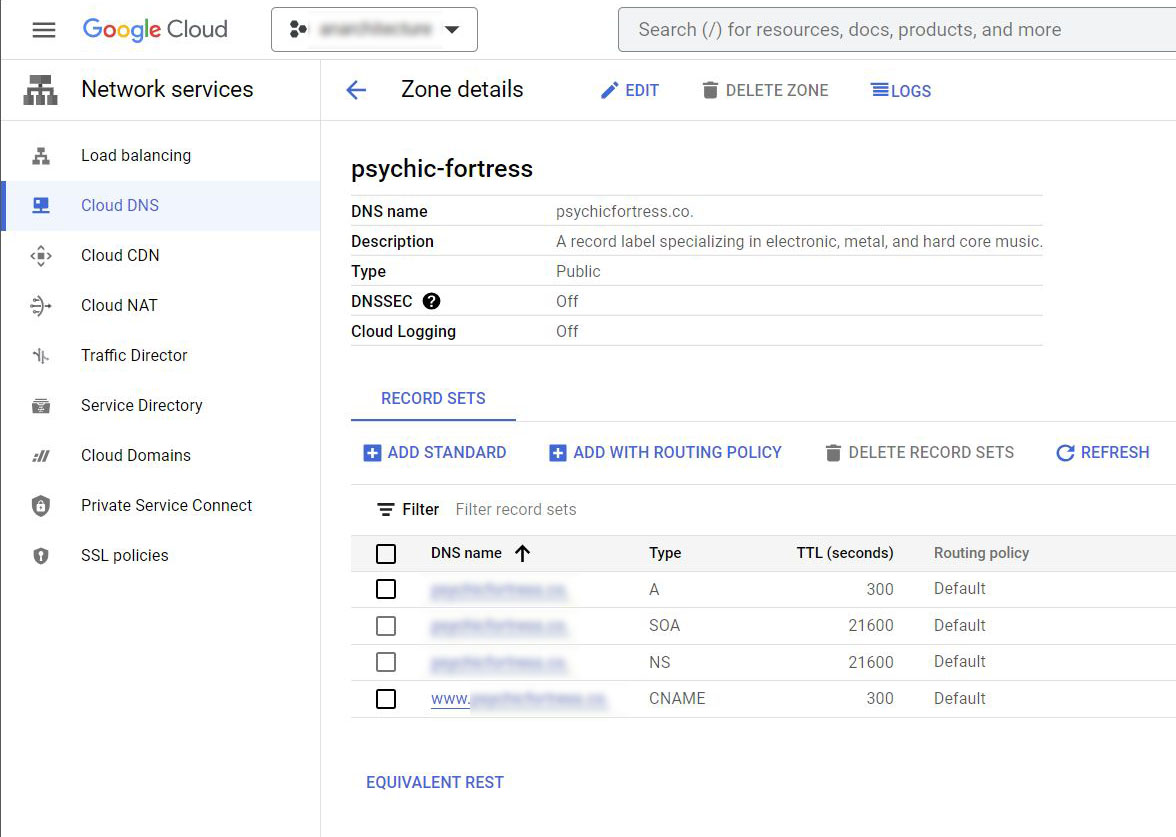
Task: Open the project selector dropdown
Action: point(374,30)
